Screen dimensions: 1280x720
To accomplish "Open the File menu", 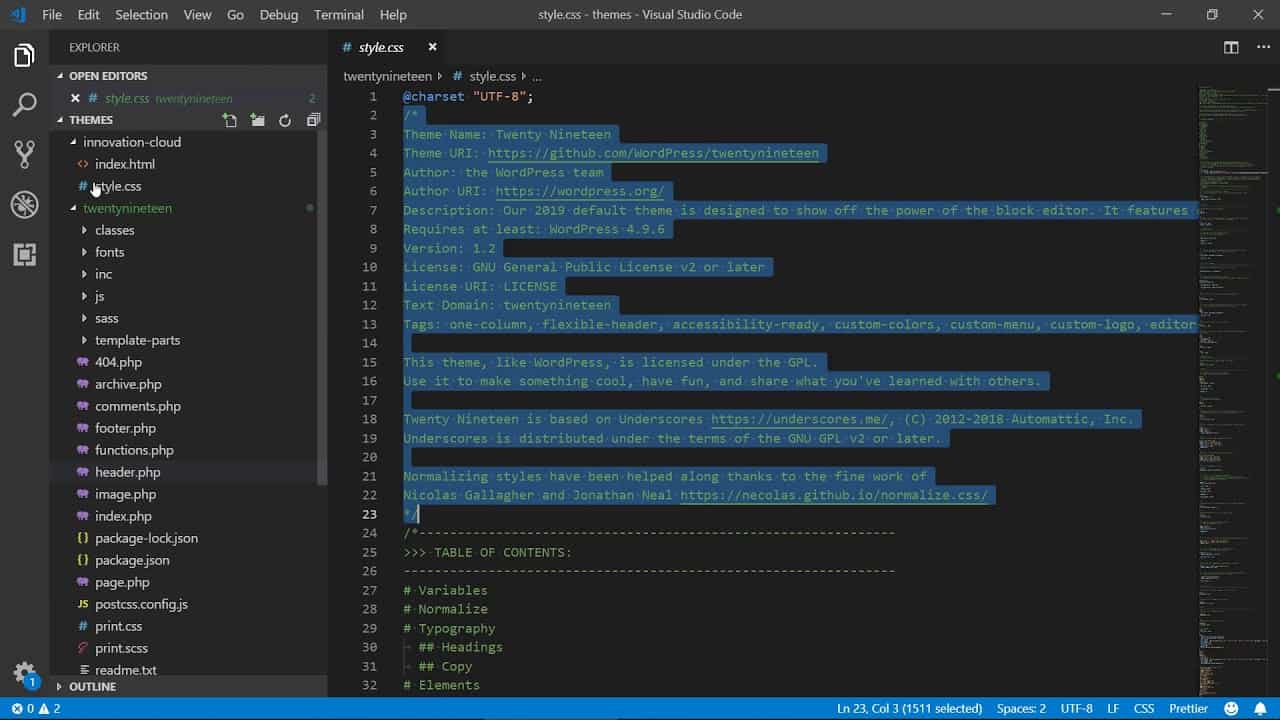I will click(x=52, y=15).
